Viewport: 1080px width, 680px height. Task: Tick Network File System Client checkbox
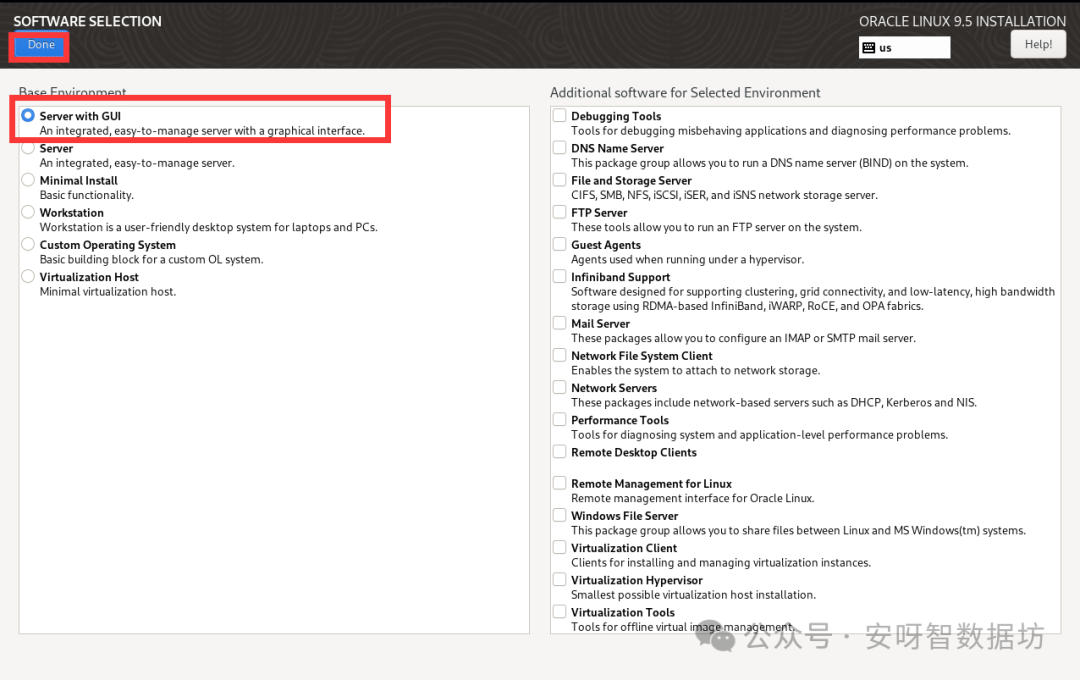pos(559,356)
